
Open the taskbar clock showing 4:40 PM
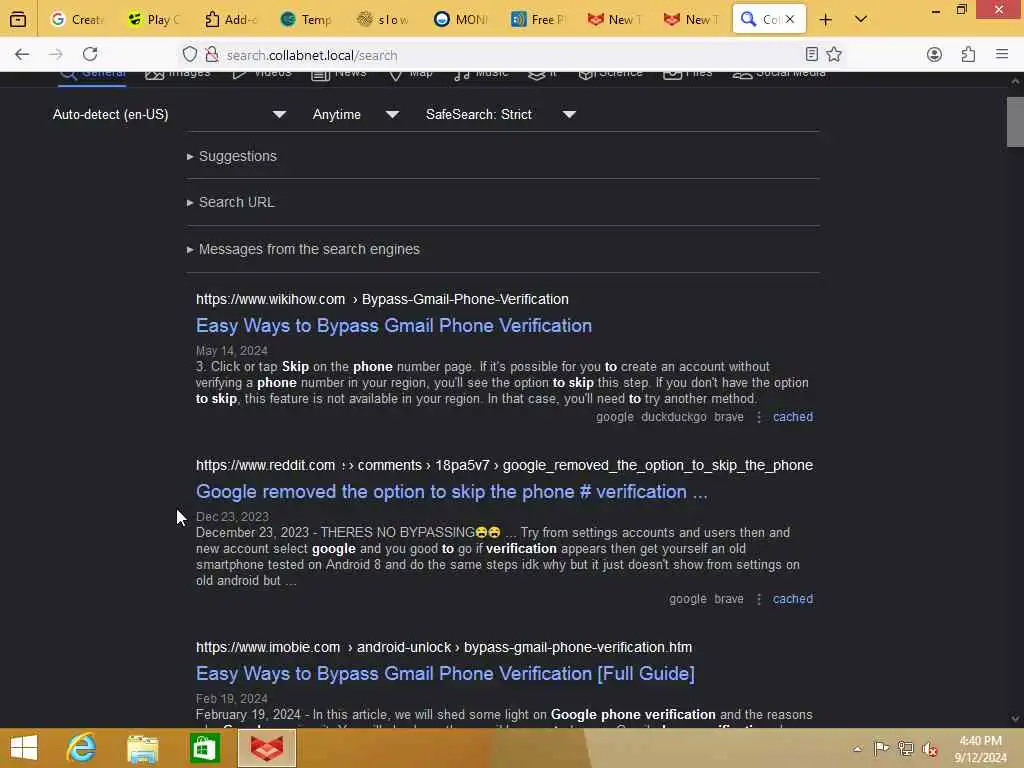coord(980,749)
